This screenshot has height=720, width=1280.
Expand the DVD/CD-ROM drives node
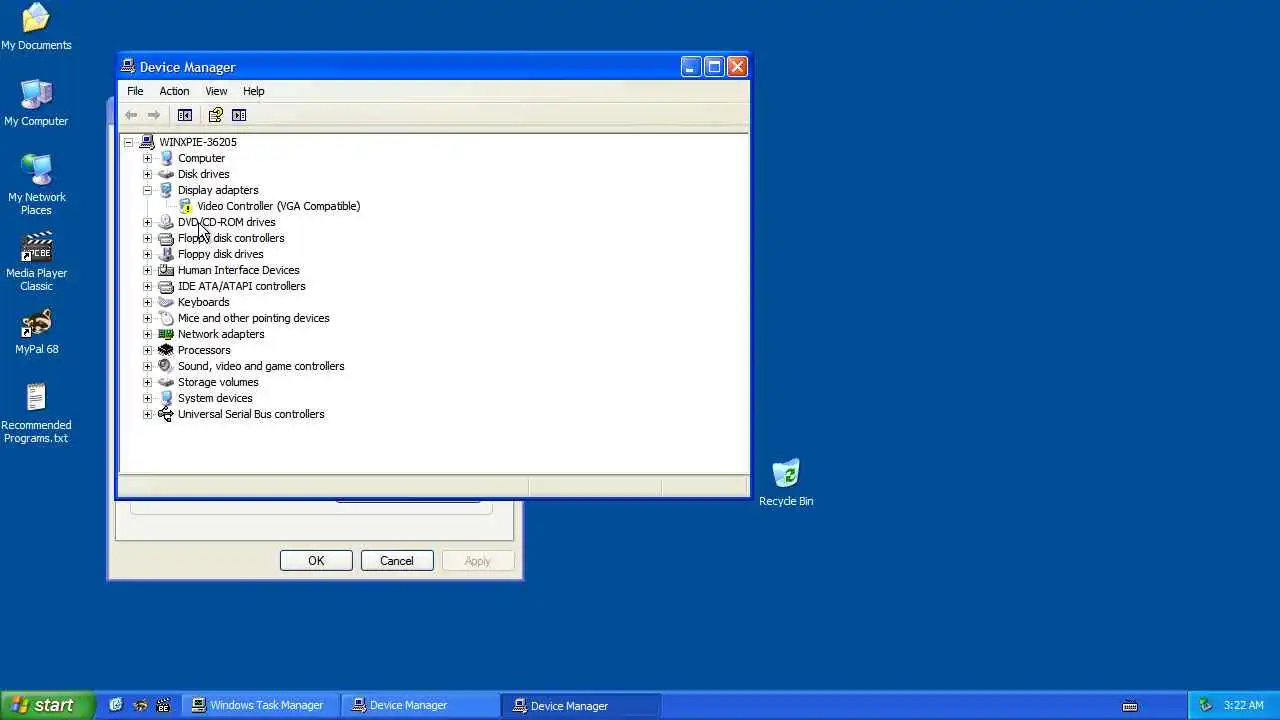click(147, 222)
